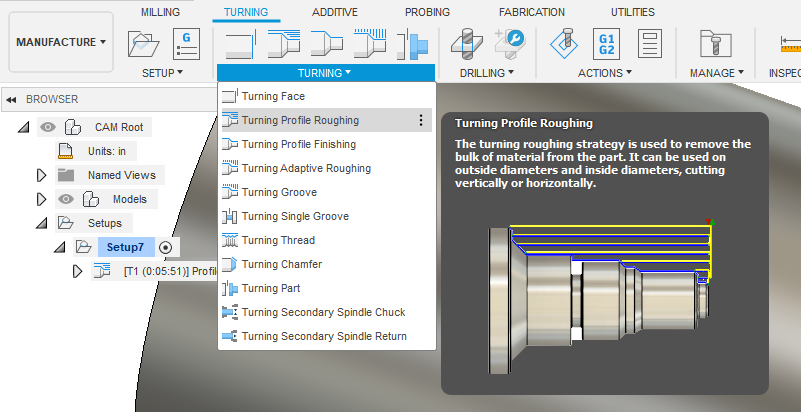Toggle Models visibility eye
The width and height of the screenshot is (801, 412).
pyautogui.click(x=65, y=199)
